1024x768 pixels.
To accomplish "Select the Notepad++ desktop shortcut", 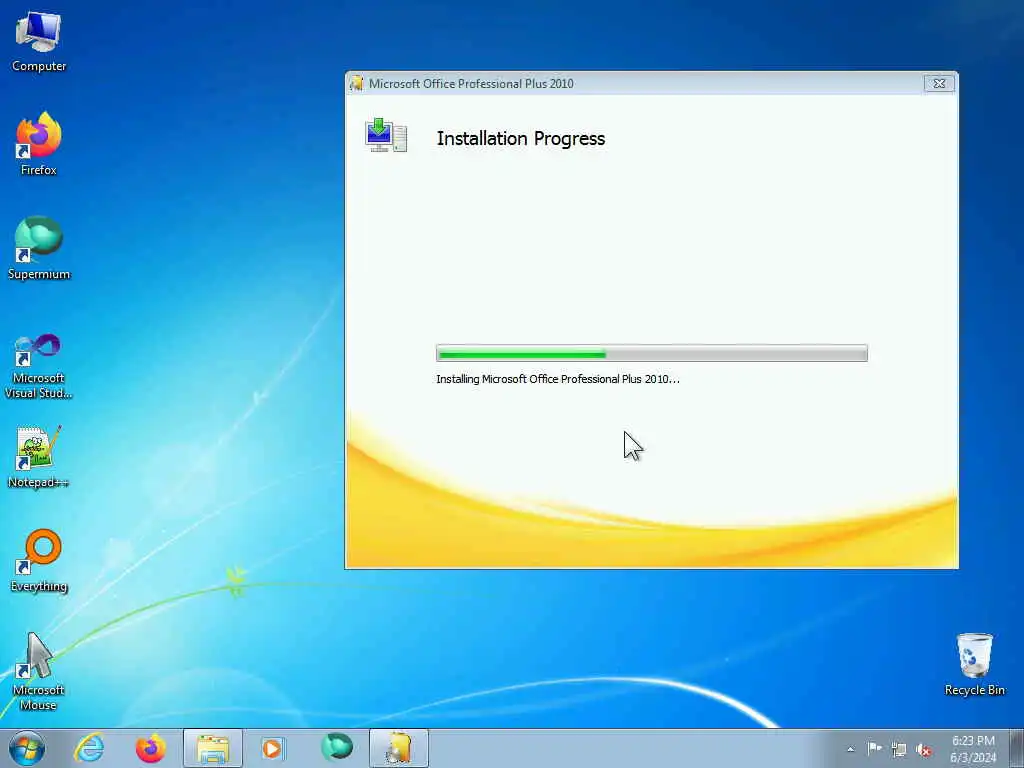I will (39, 457).
